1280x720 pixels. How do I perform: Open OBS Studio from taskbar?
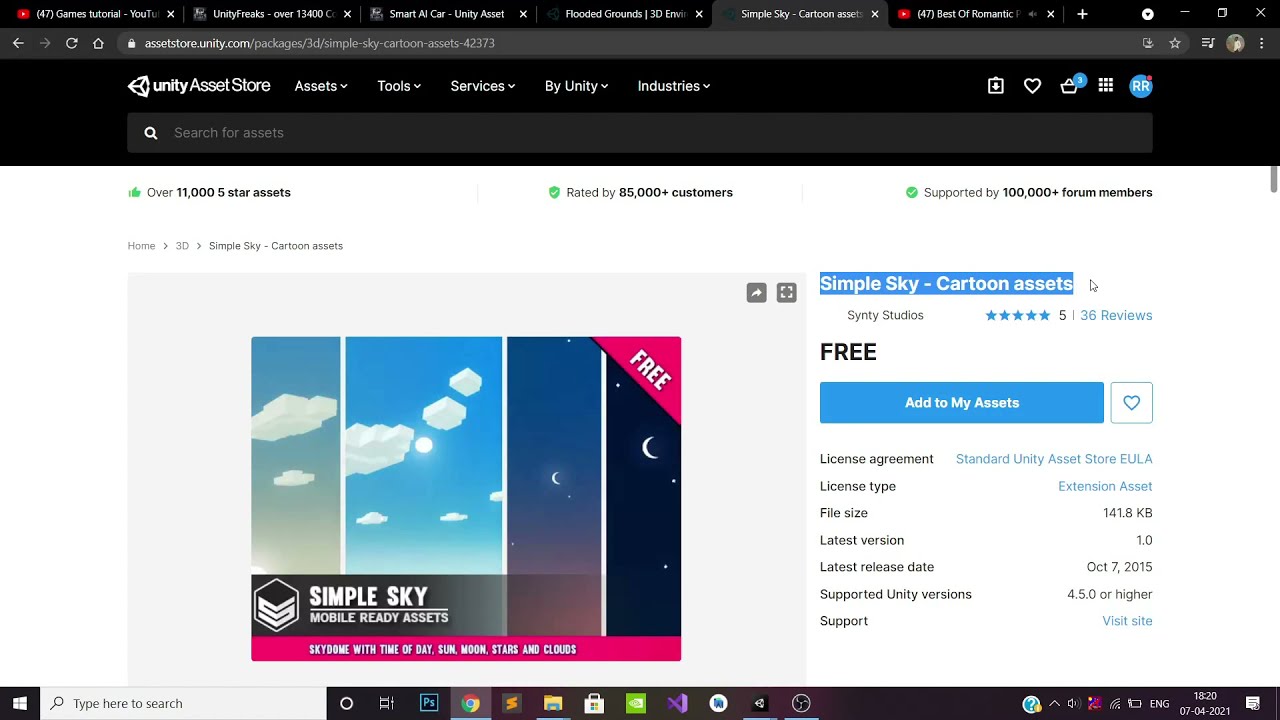coord(801,703)
